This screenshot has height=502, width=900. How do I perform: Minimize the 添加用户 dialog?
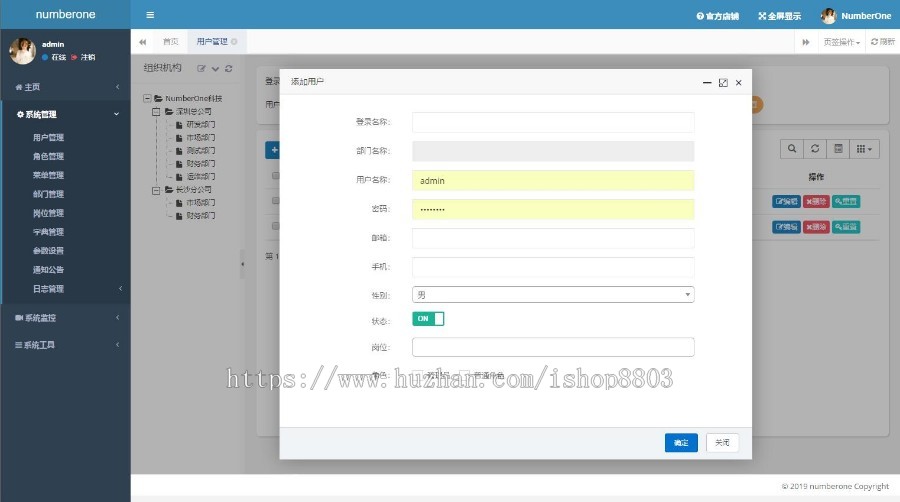[x=707, y=83]
